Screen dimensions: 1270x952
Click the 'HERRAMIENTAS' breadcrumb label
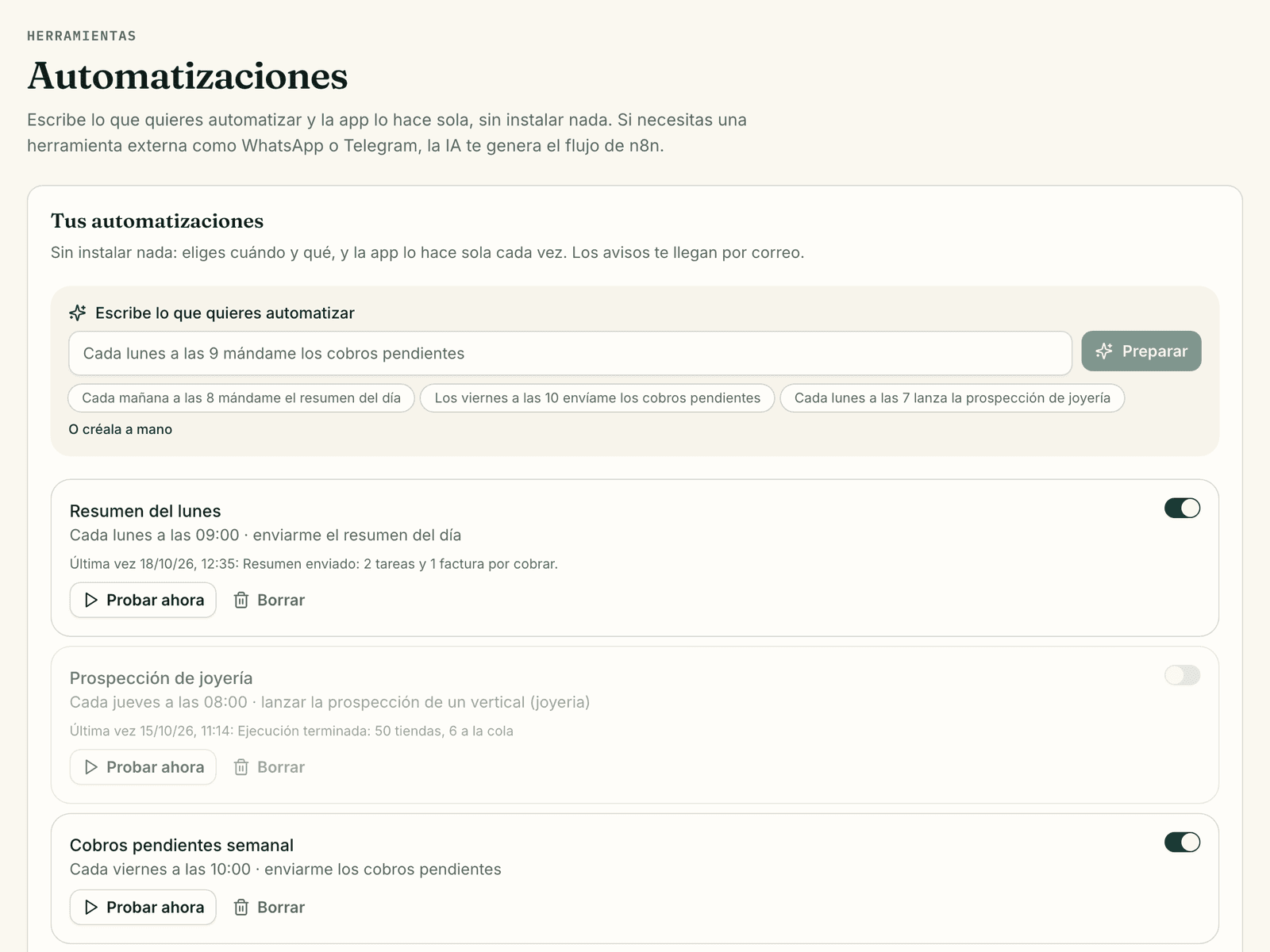[82, 36]
